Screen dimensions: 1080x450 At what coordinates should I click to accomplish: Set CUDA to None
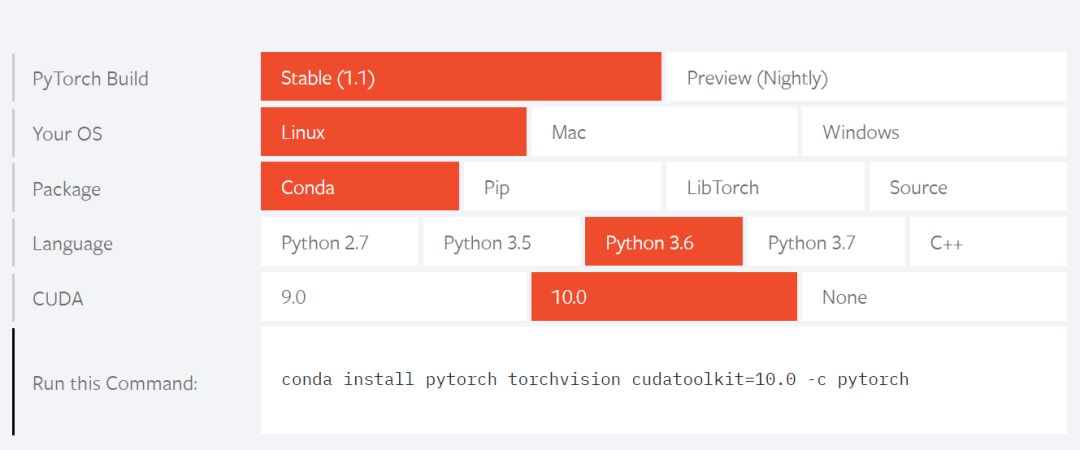(x=934, y=296)
